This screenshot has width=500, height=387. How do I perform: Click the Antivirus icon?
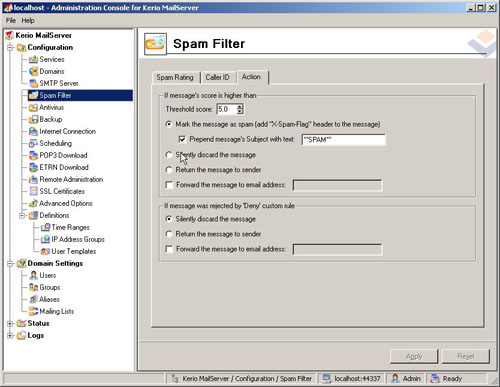33,107
